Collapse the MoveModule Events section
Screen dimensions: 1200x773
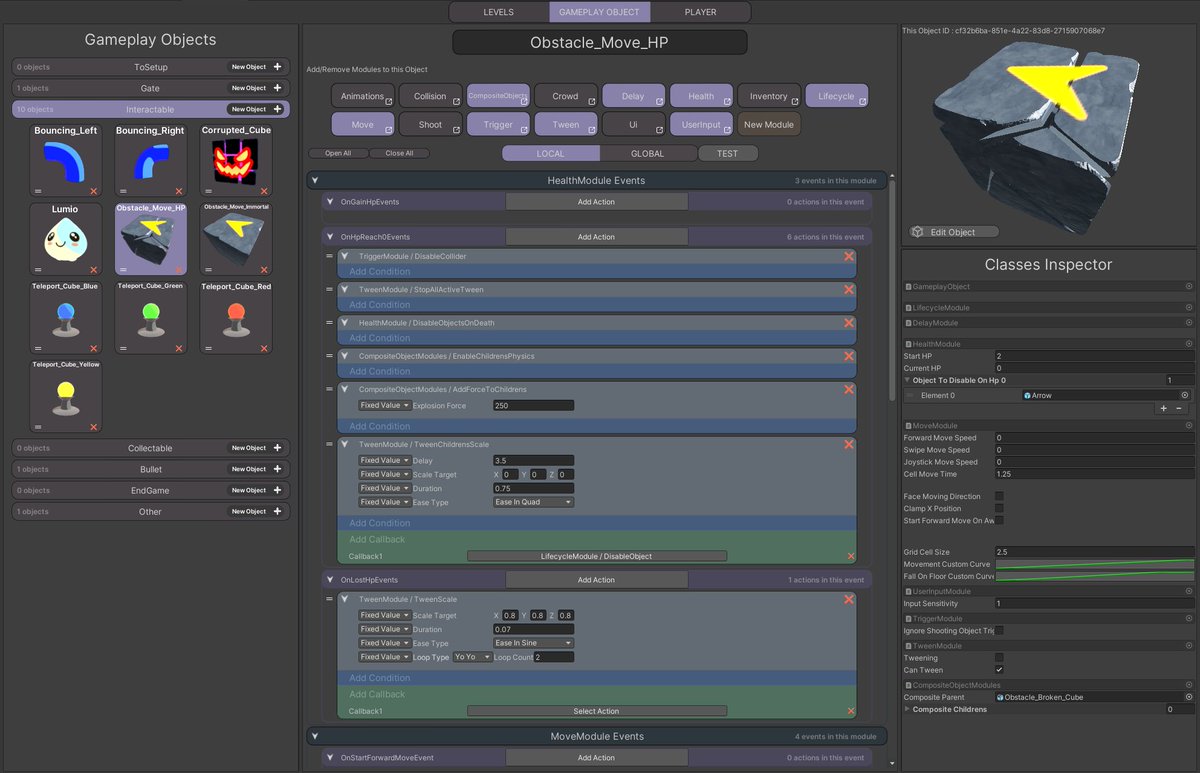tap(315, 737)
